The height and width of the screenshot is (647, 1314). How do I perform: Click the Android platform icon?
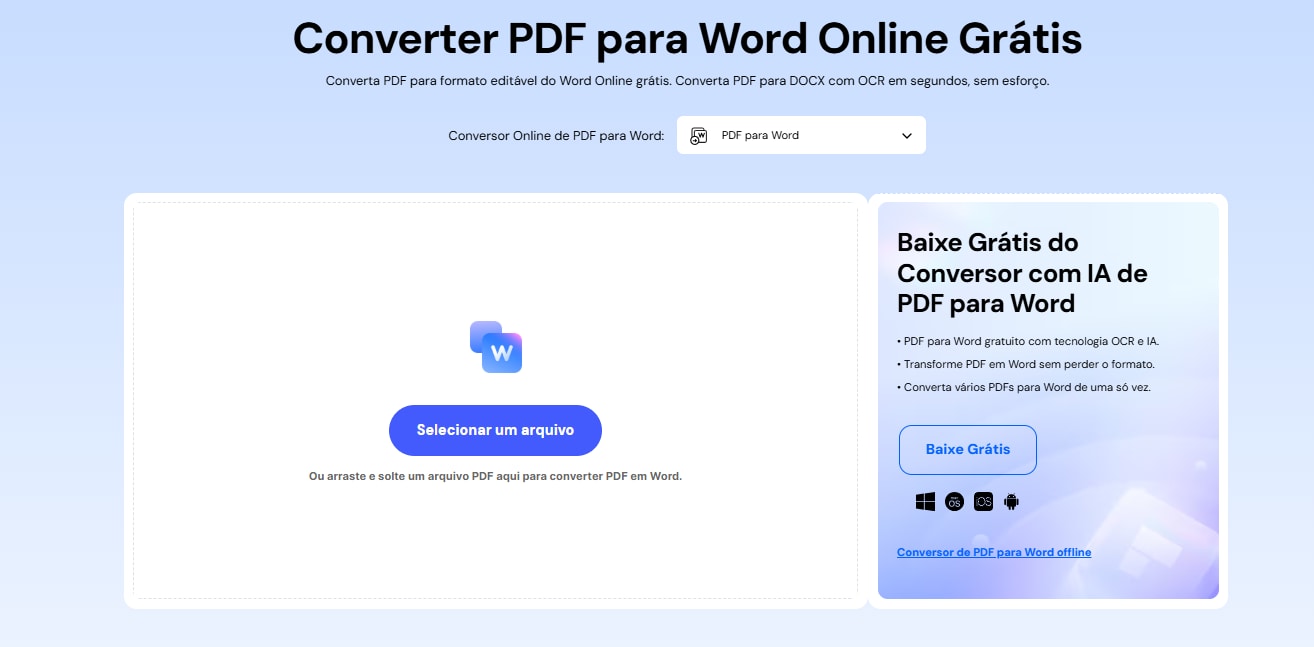[1011, 502]
